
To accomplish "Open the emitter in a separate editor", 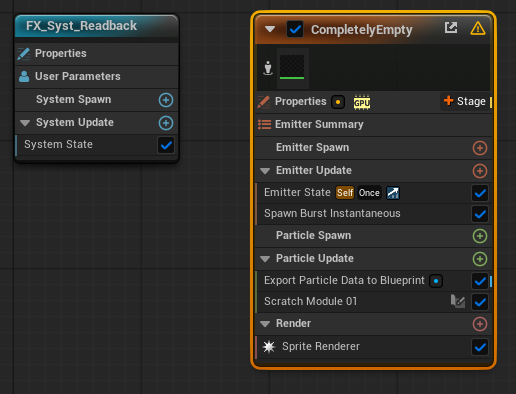I will pyautogui.click(x=451, y=28).
